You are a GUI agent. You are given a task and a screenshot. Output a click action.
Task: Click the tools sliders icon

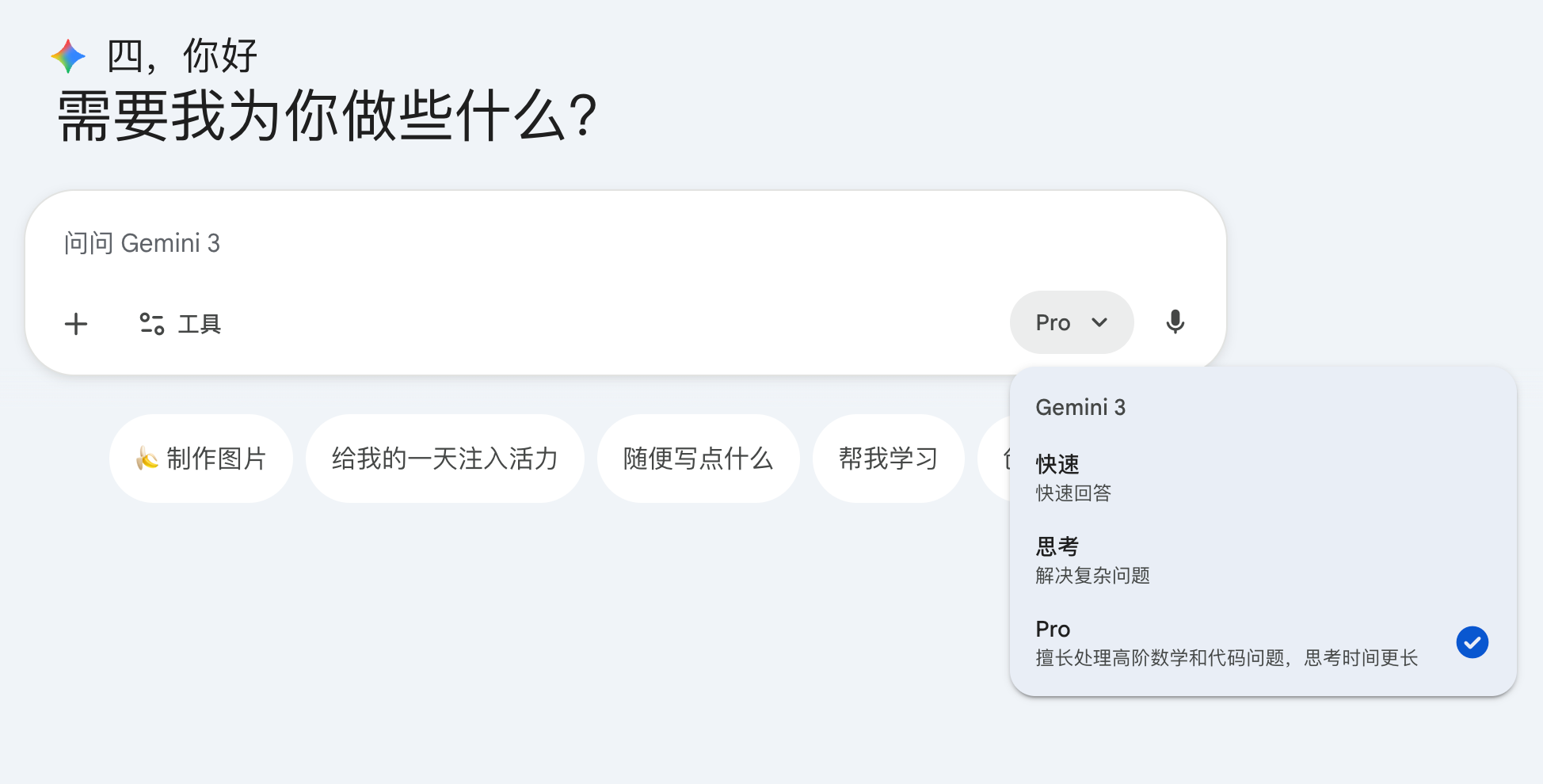(152, 324)
